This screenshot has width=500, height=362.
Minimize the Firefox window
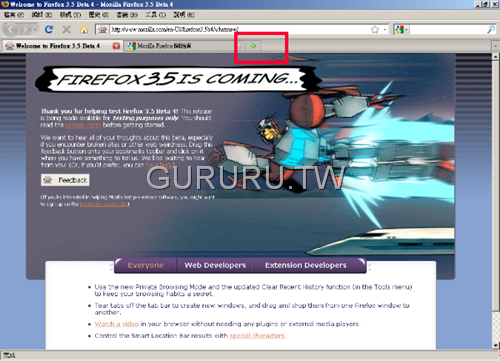coord(478,4)
